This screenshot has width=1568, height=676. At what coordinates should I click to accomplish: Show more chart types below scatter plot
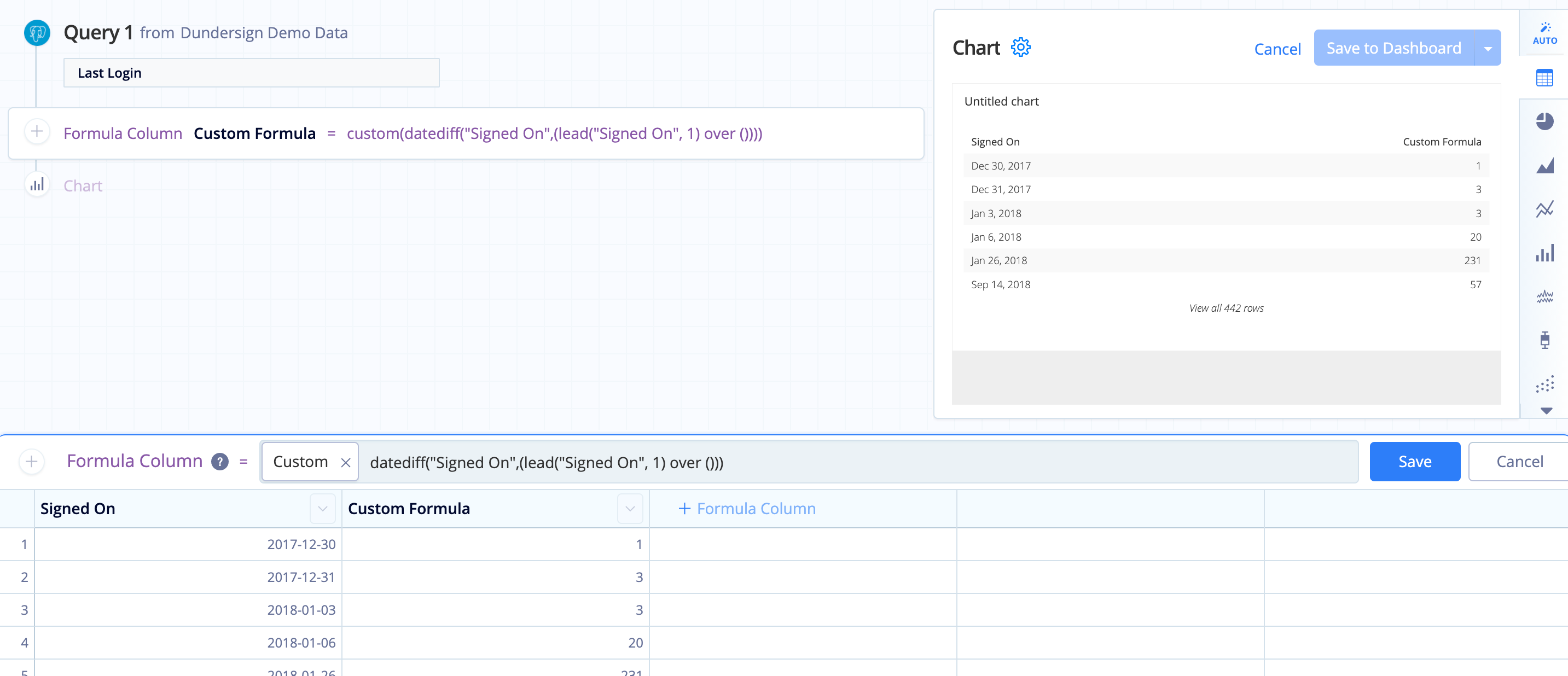tap(1546, 411)
